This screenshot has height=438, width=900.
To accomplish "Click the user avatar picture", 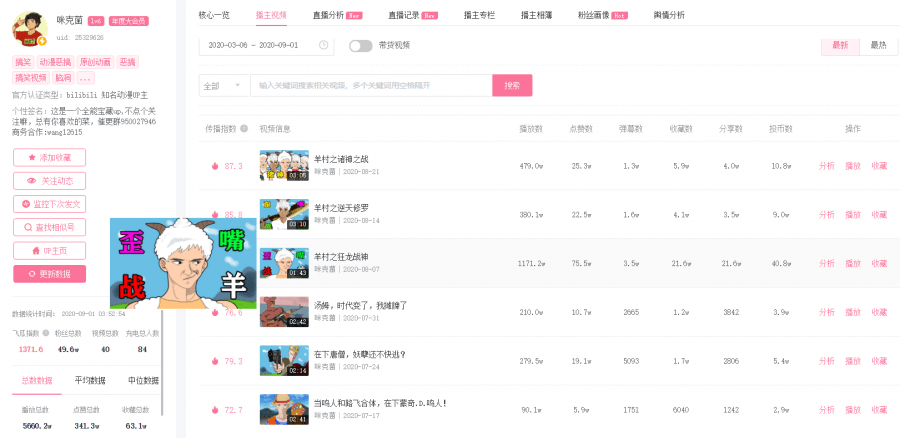I will [29, 29].
